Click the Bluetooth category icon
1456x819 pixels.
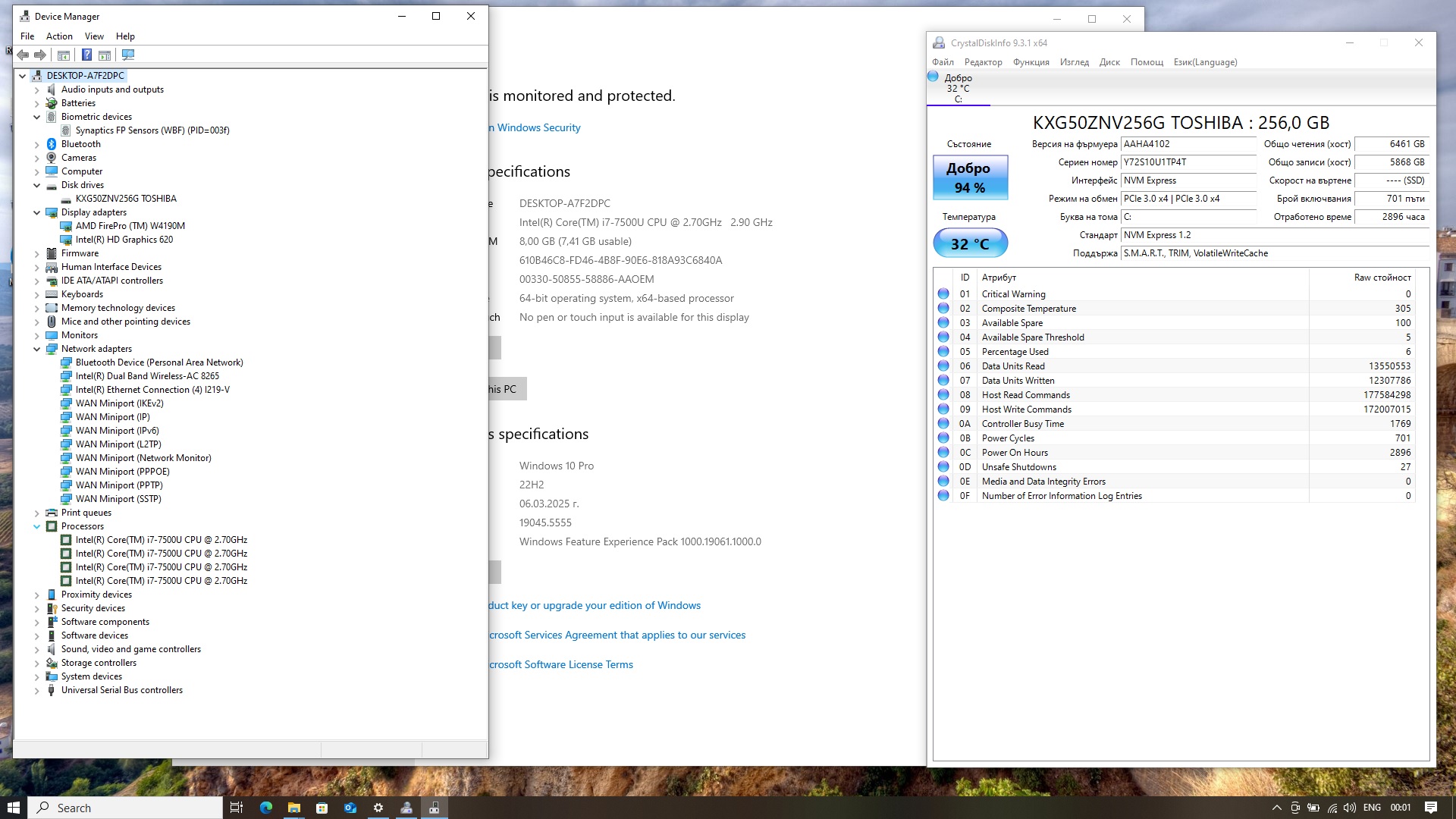[x=52, y=144]
